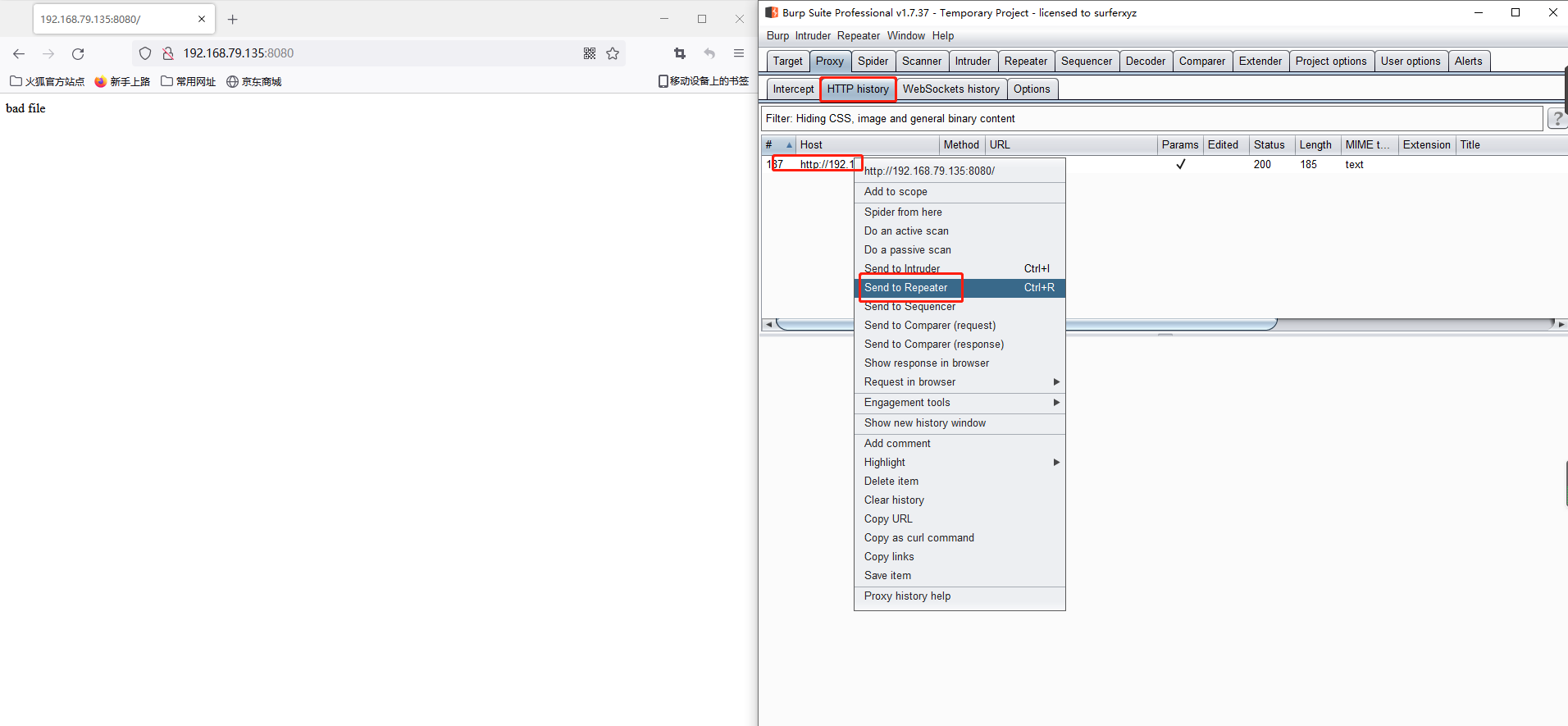Click the horizontal scrollbar left arrow
The width and height of the screenshot is (1568, 726).
point(768,324)
